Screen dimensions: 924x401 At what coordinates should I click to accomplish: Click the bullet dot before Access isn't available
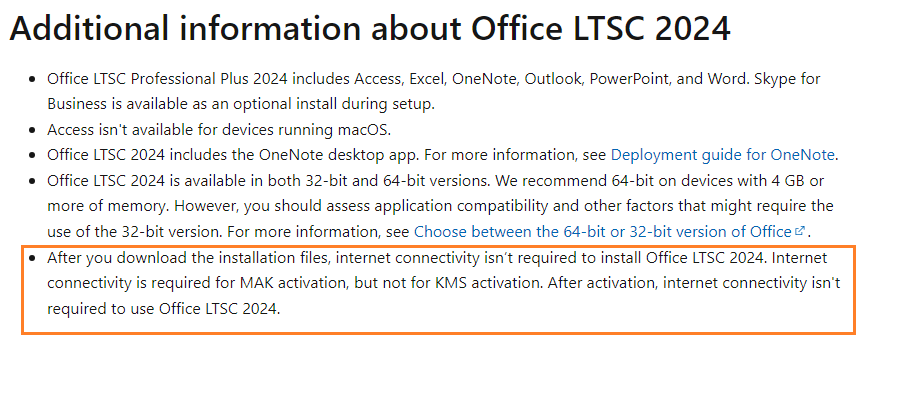point(32,130)
